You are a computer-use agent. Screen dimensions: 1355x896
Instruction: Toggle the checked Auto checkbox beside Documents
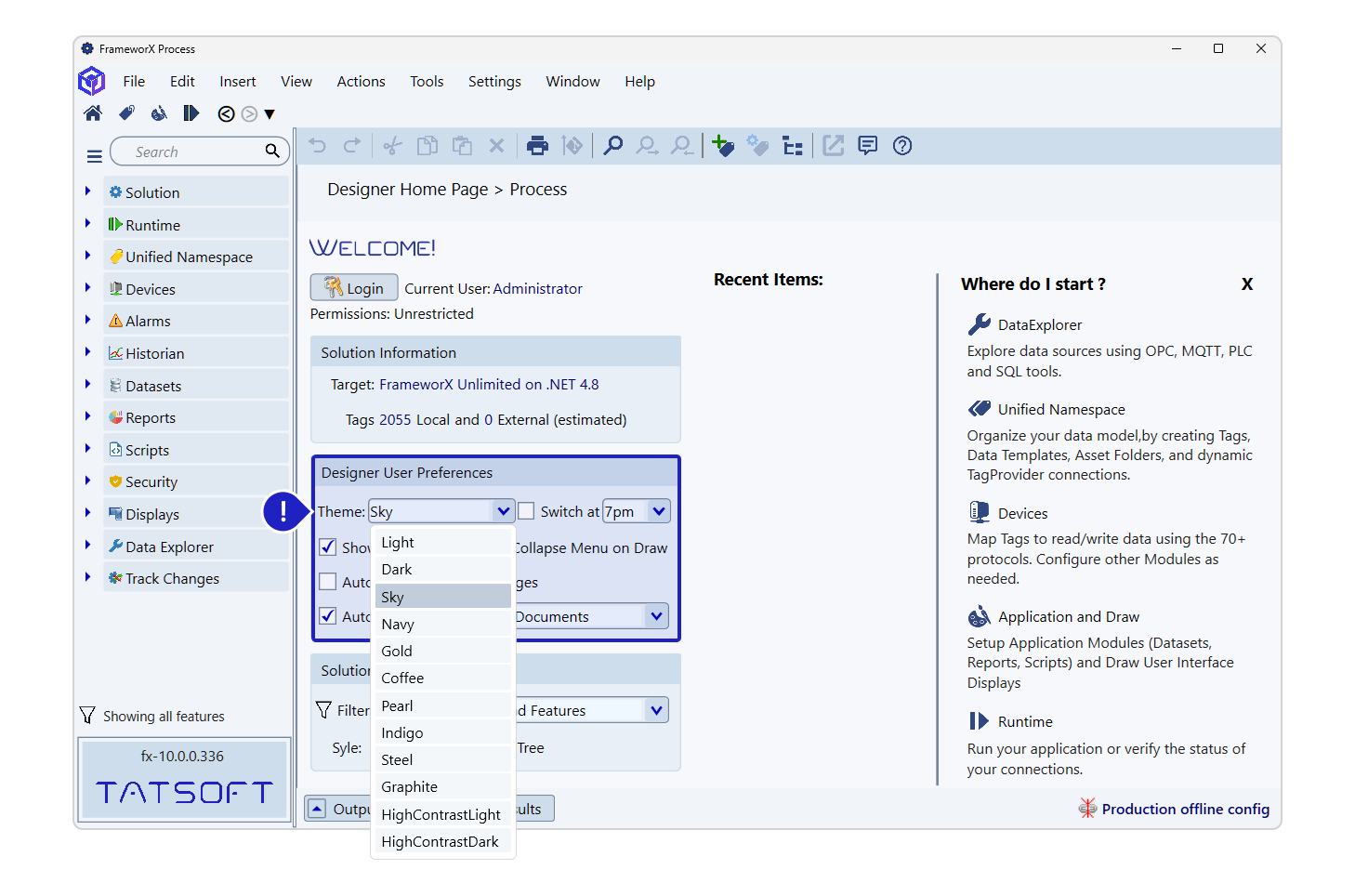click(328, 616)
